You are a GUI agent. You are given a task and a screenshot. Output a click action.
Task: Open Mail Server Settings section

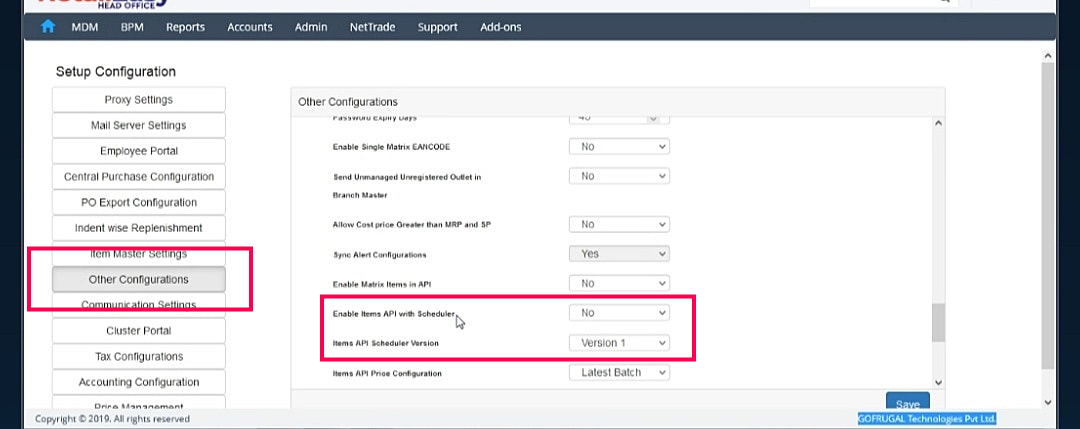point(139,126)
